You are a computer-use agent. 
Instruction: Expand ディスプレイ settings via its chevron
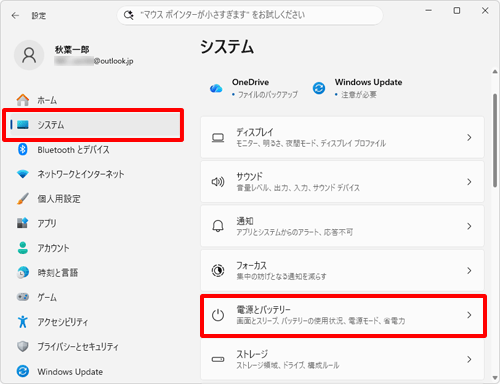[469, 137]
